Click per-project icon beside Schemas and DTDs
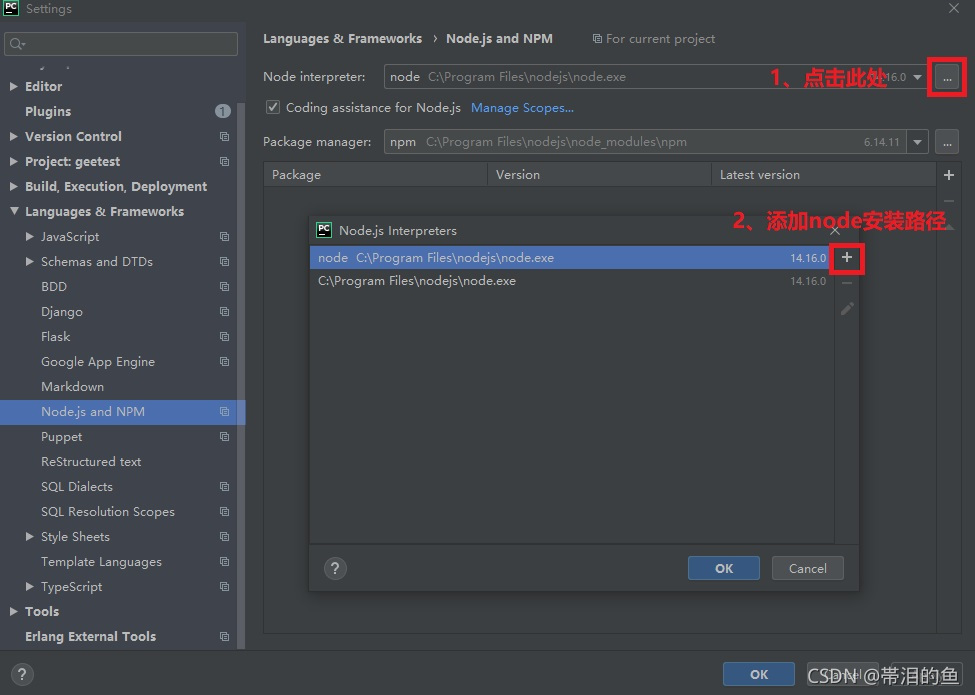This screenshot has height=695, width=975. coord(224,262)
